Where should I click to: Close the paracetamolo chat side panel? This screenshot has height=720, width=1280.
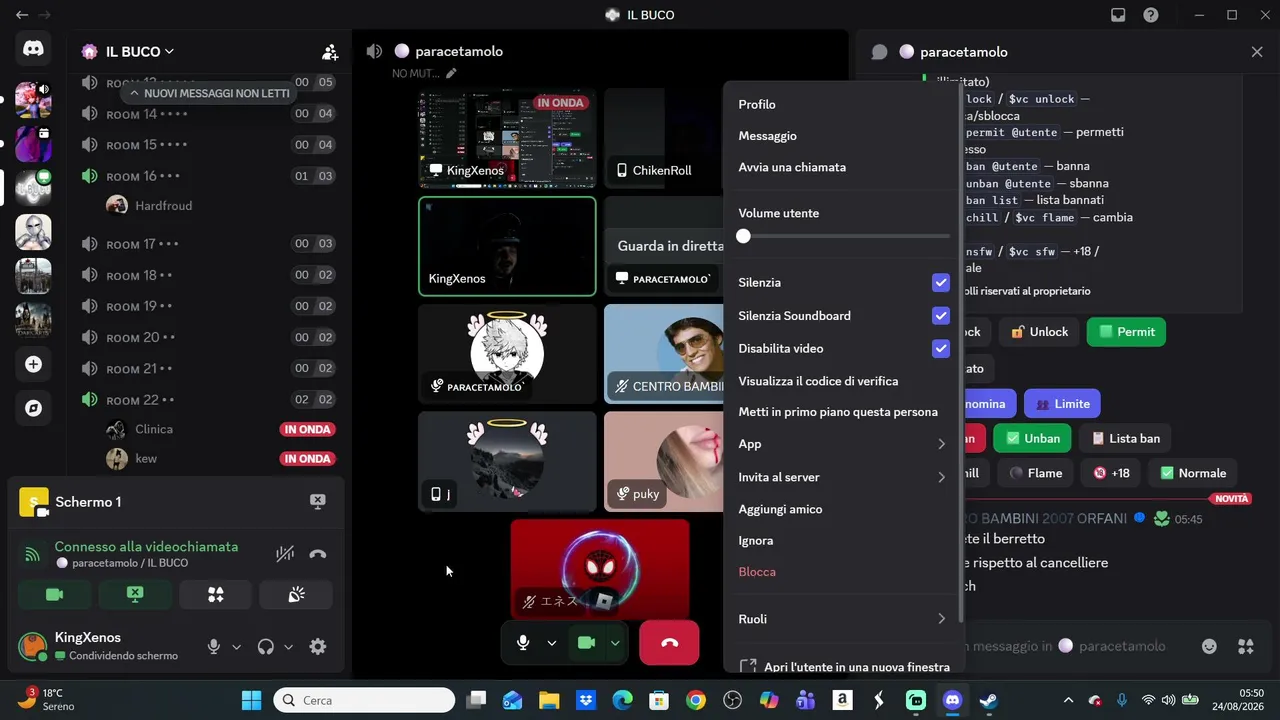click(1257, 52)
